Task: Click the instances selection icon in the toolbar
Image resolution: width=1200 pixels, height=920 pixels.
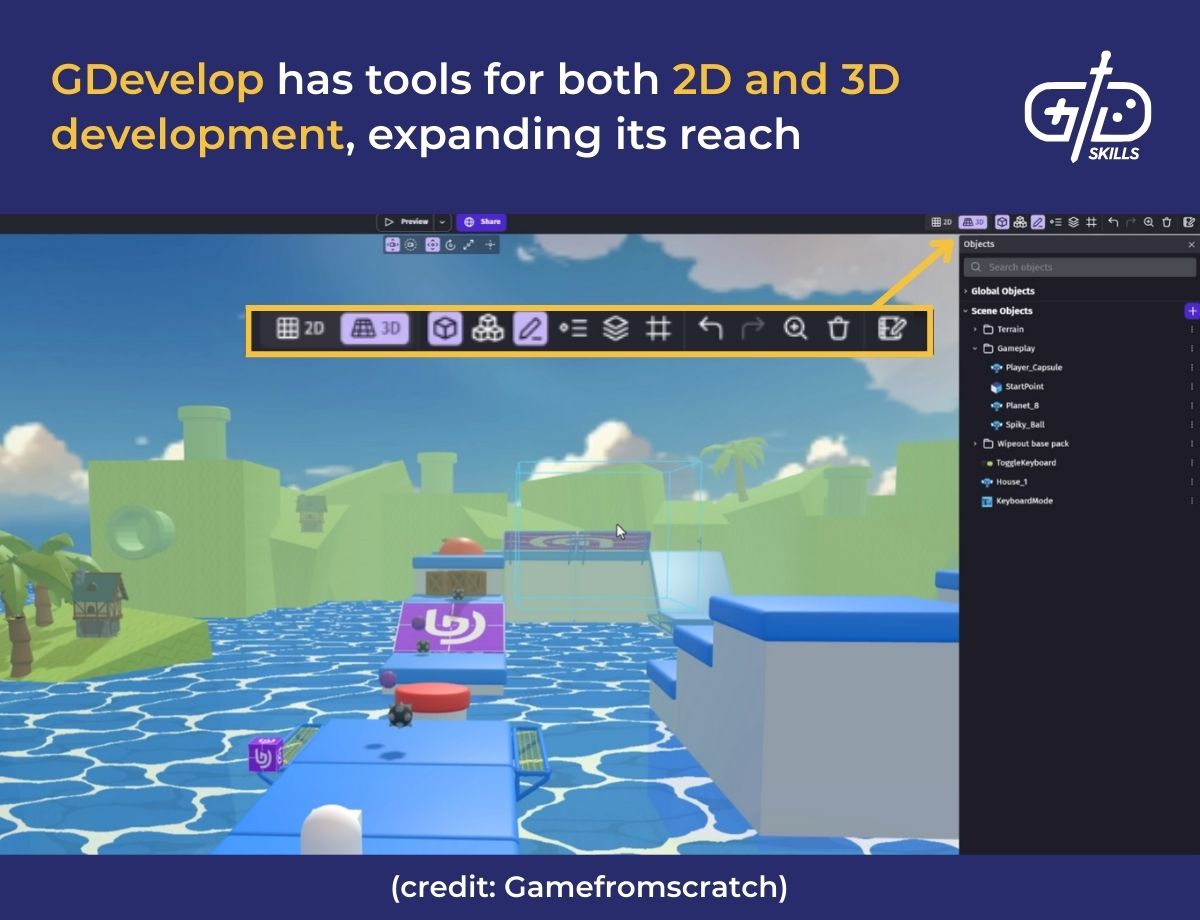Action: coord(487,329)
